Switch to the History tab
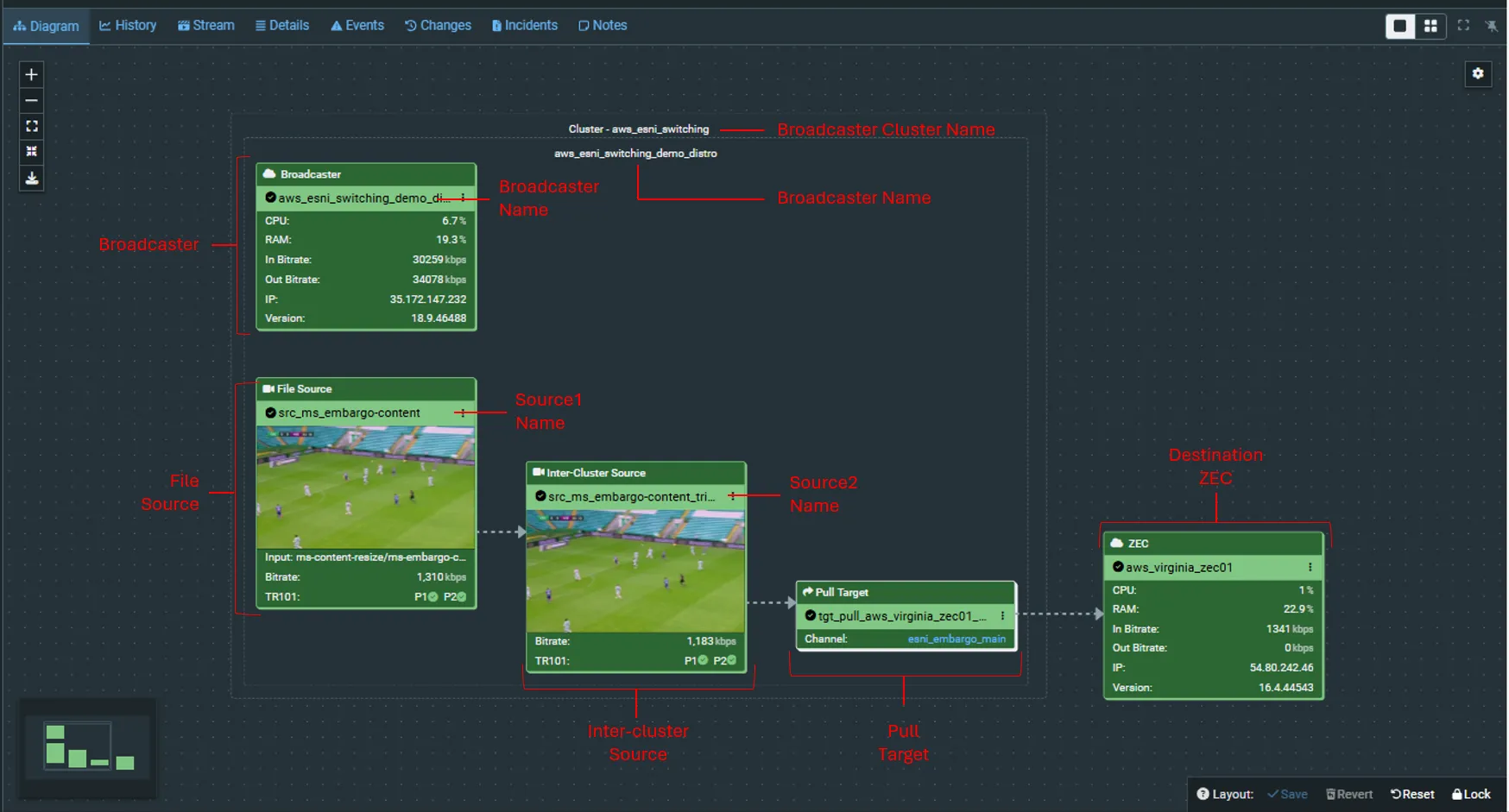The height and width of the screenshot is (812, 1509). 128,26
